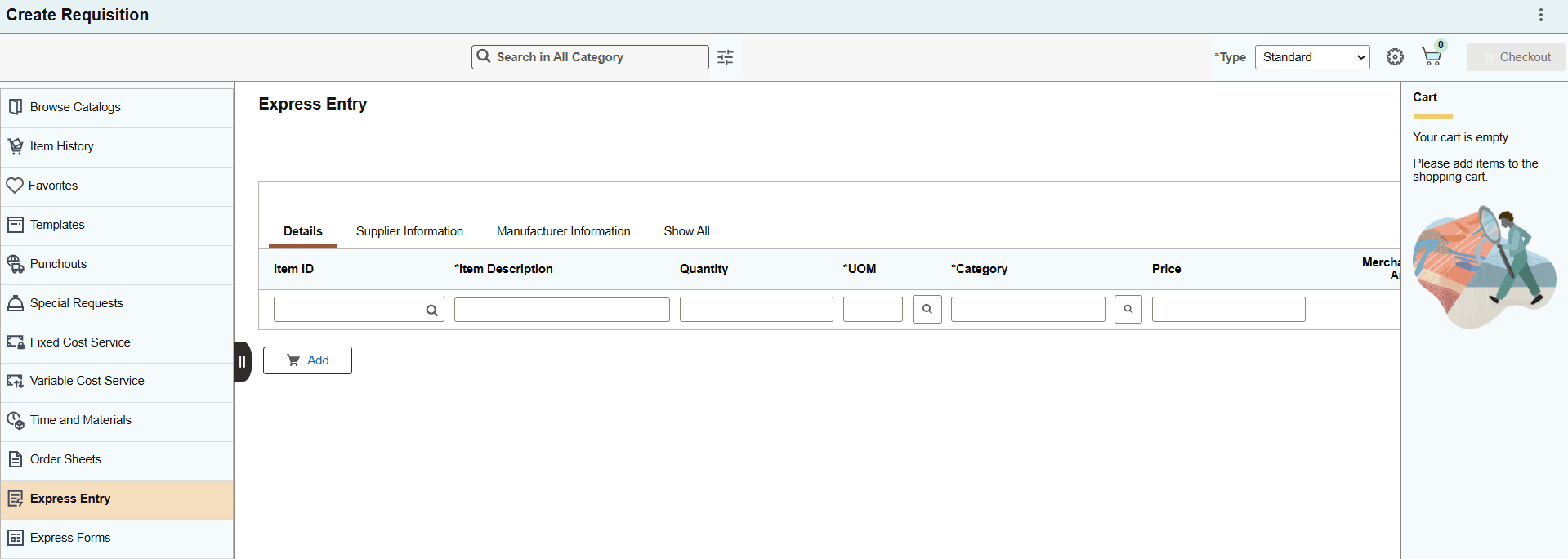
Task: Click the Search in All Category field
Action: coord(590,57)
